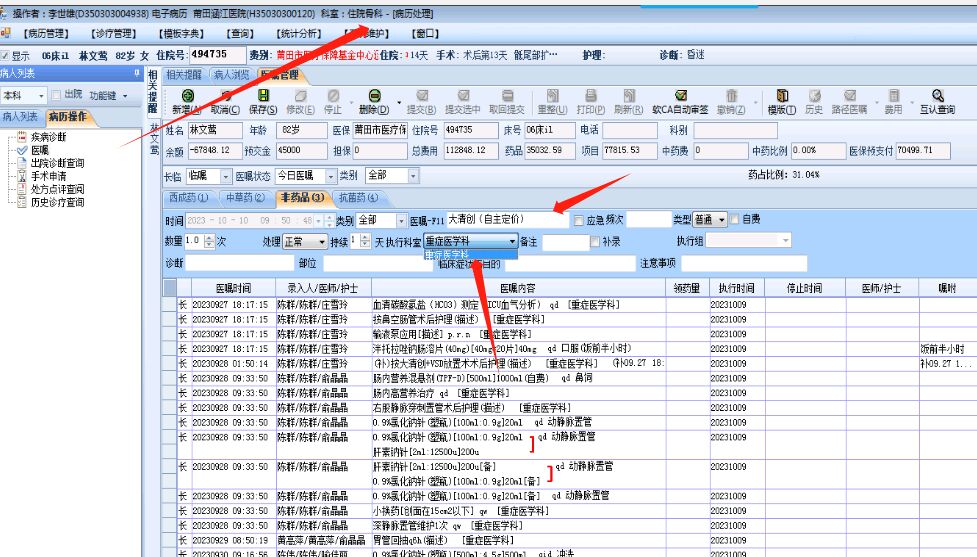This screenshot has width=977, height=557.
Task: Click the 撤销(Z) undo trash icon
Action: click(x=732, y=96)
